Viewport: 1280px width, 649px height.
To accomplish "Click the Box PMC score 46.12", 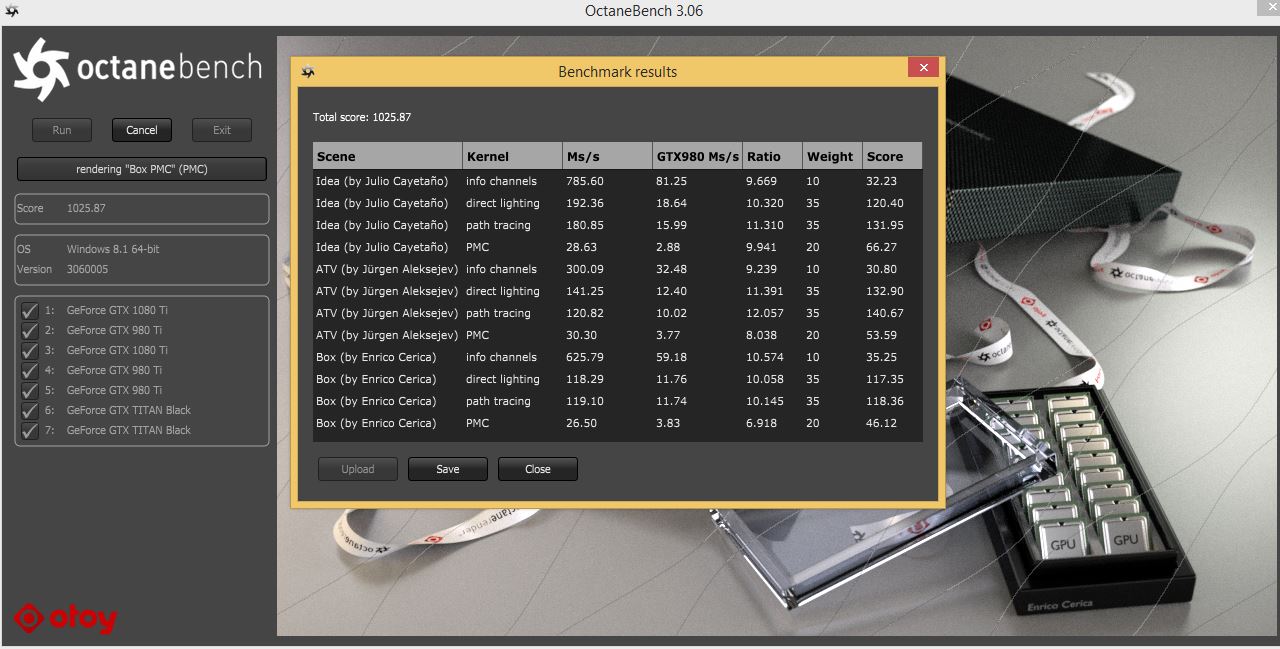I will click(x=882, y=423).
